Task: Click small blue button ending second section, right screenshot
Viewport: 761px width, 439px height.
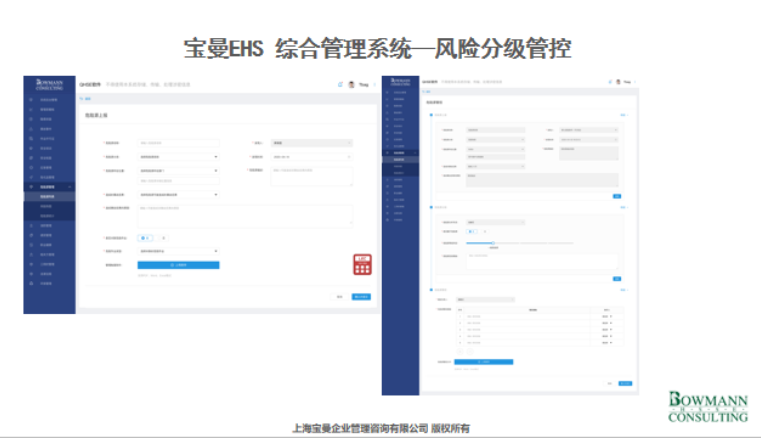Action: (x=617, y=279)
